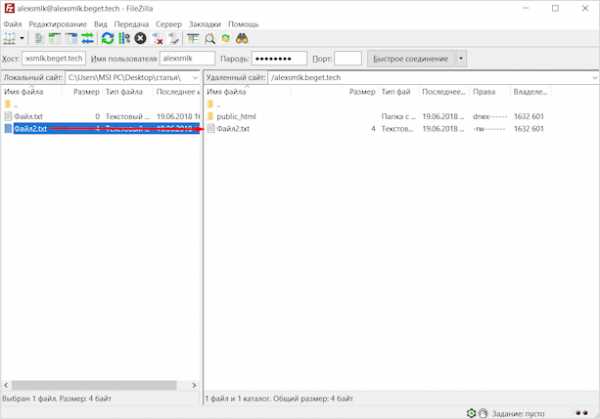Click the Задание: пусто status text
Image resolution: width=600 pixels, height=419 pixels.
[518, 414]
